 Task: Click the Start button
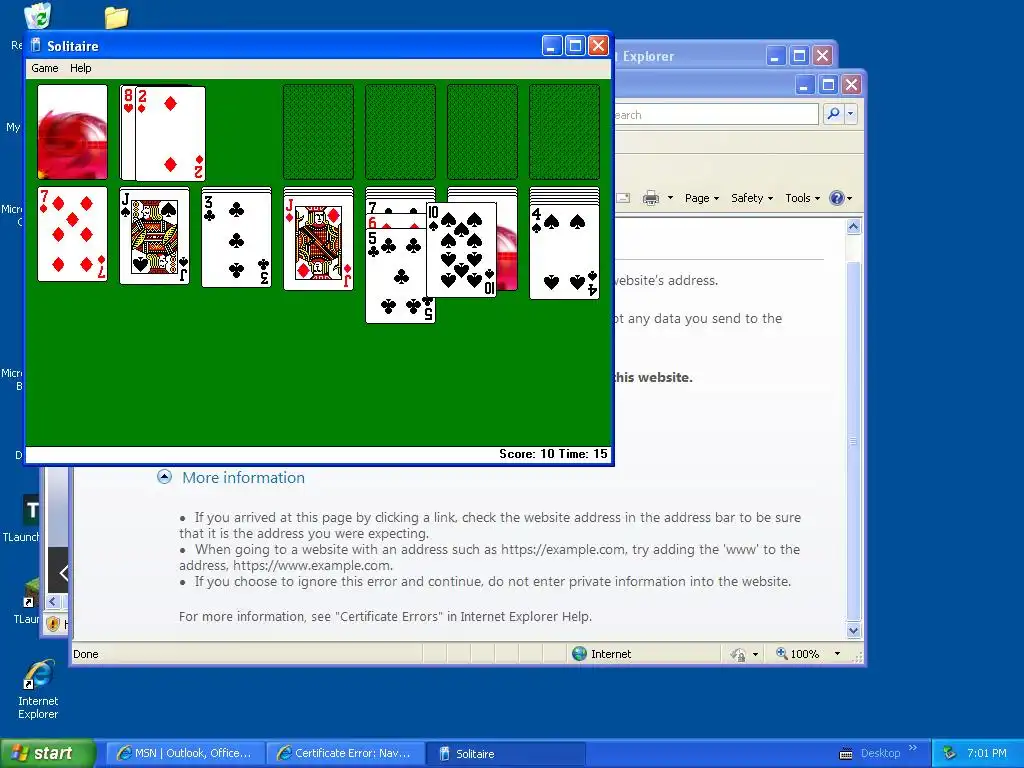point(47,753)
